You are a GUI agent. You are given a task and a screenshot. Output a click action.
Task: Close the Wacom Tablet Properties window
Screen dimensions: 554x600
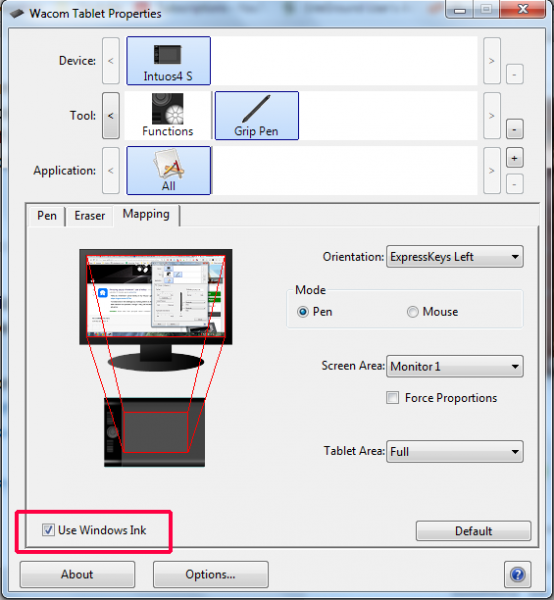pos(522,9)
